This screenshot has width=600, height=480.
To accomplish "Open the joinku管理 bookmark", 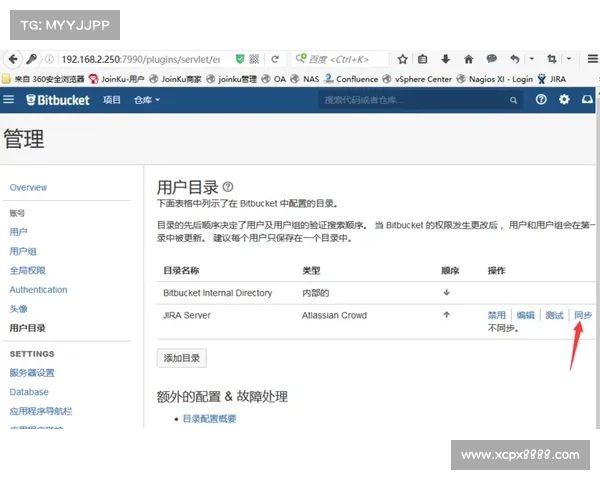I will coord(232,79).
